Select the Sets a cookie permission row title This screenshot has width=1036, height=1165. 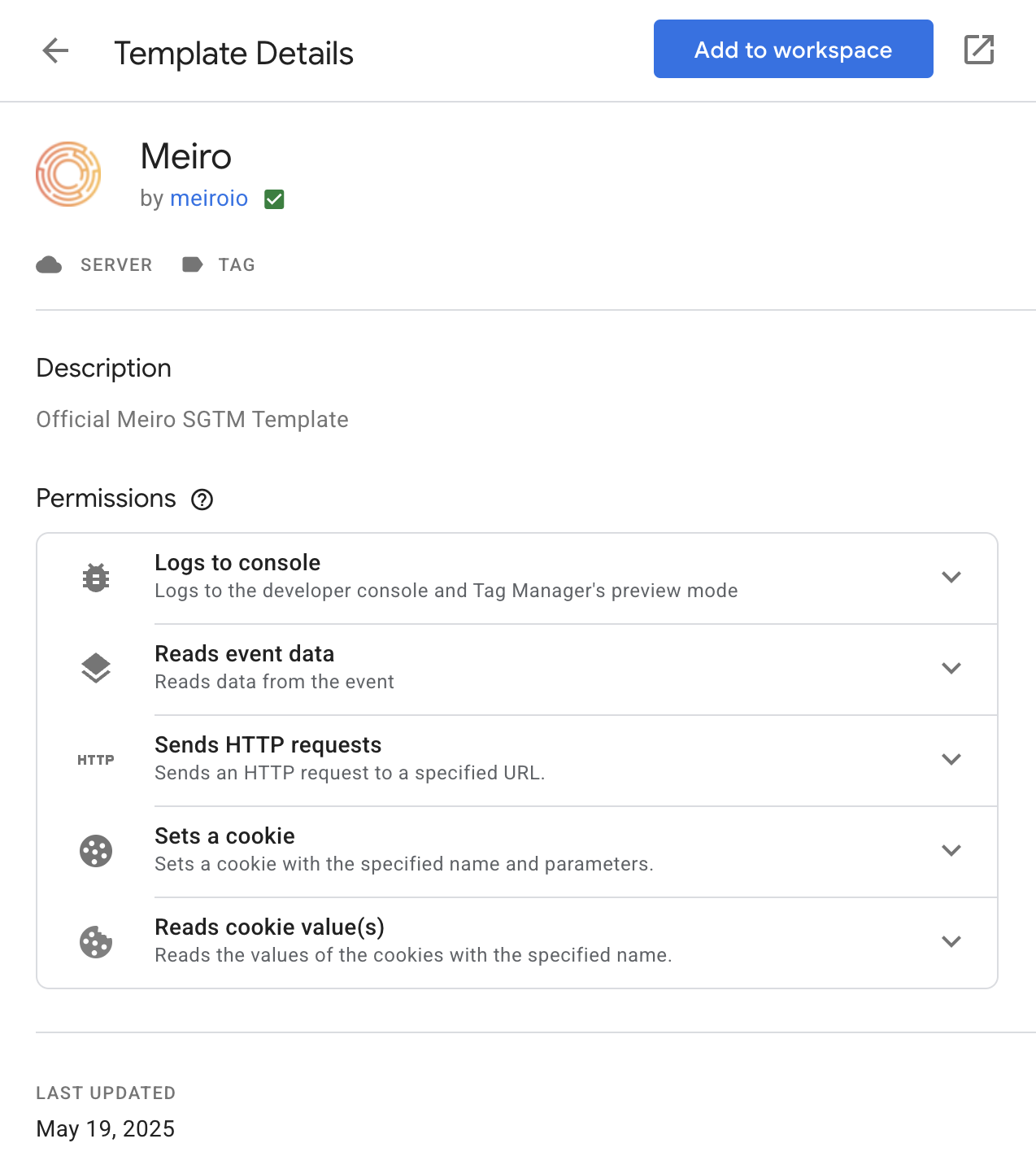225,836
